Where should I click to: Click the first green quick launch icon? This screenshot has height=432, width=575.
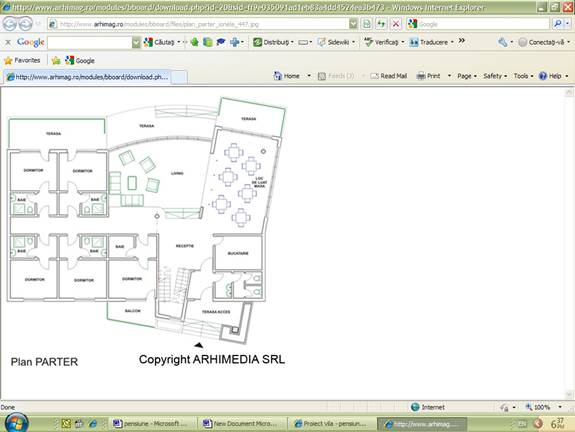pyautogui.click(x=66, y=424)
